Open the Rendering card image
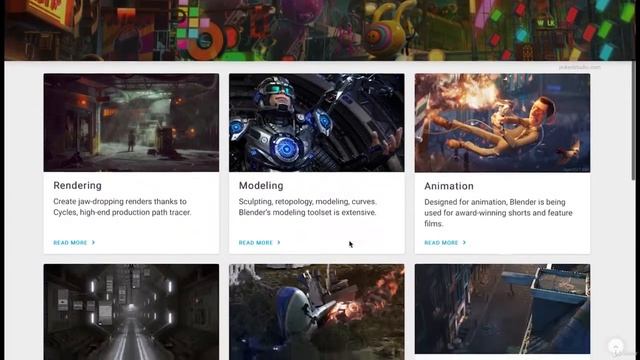Screen dimensions: 640x360 pyautogui.click(x=131, y=122)
